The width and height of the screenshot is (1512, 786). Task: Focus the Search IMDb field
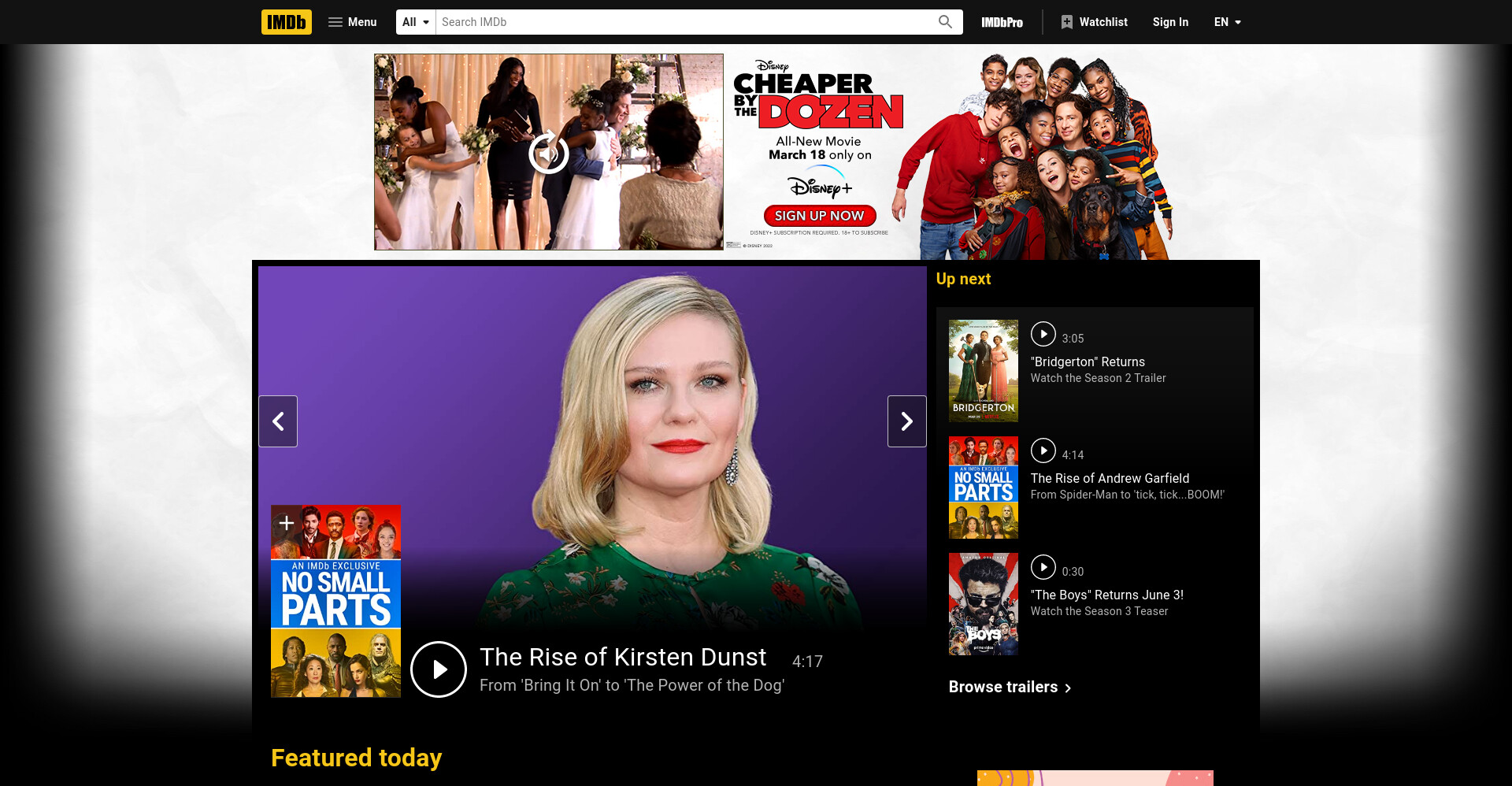pyautogui.click(x=682, y=22)
